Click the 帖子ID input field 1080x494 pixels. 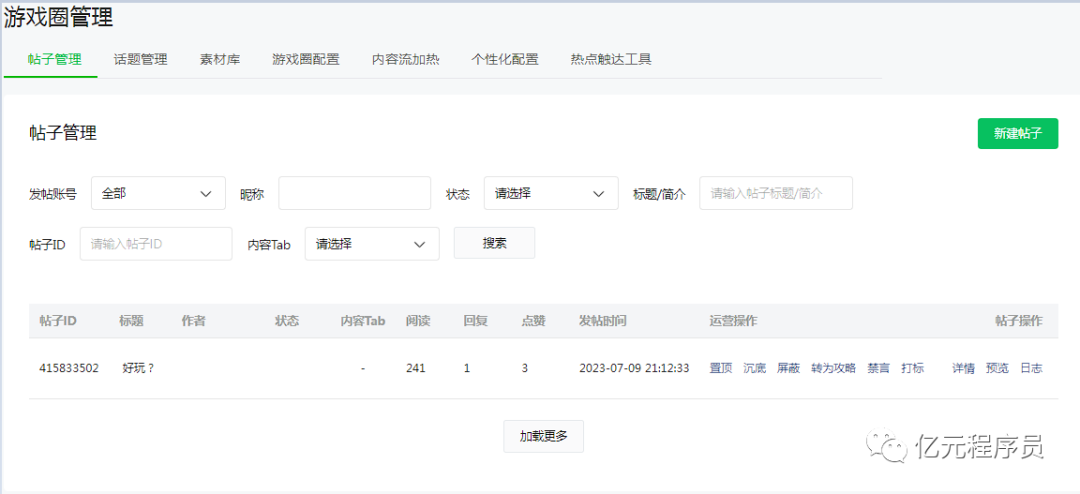pyautogui.click(x=156, y=244)
